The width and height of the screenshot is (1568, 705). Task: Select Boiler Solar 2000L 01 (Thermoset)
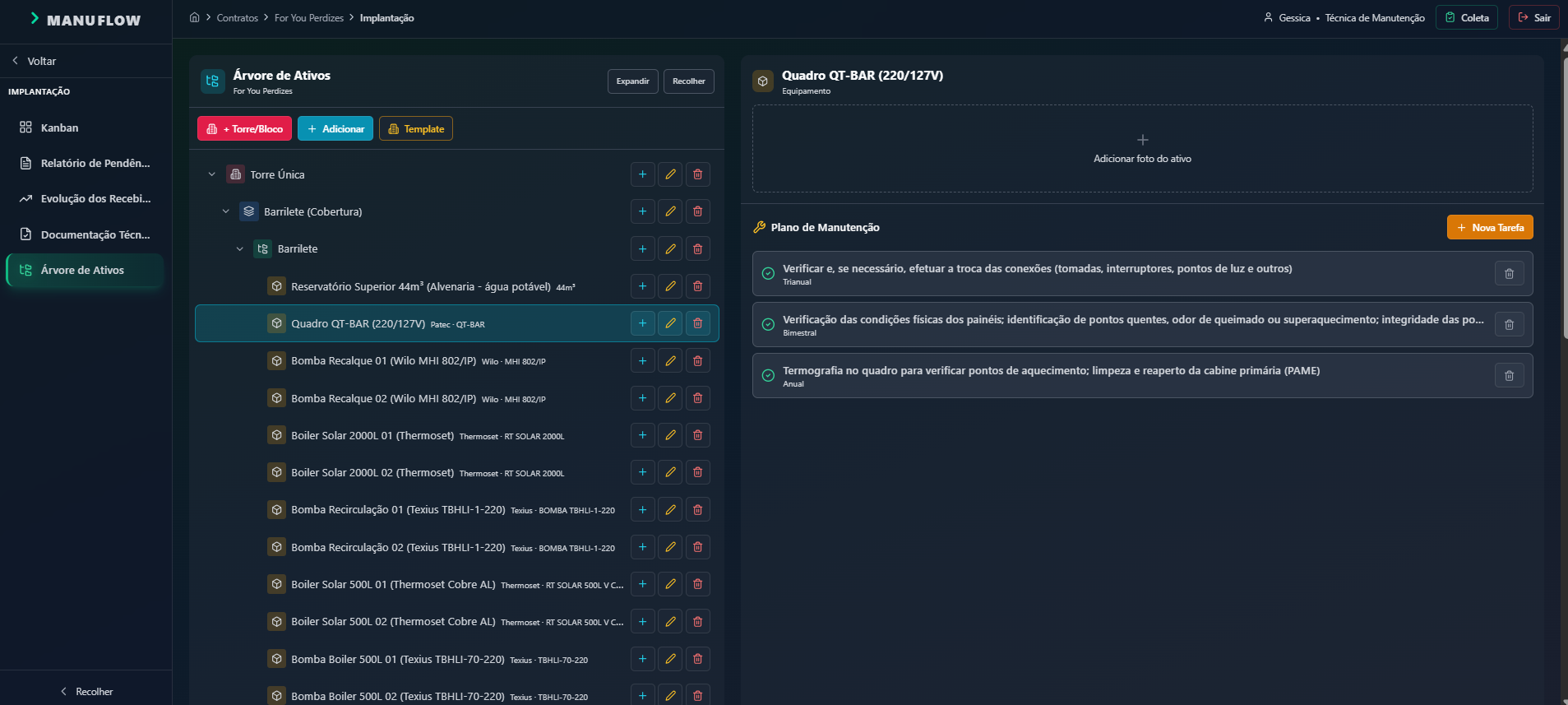click(x=457, y=435)
